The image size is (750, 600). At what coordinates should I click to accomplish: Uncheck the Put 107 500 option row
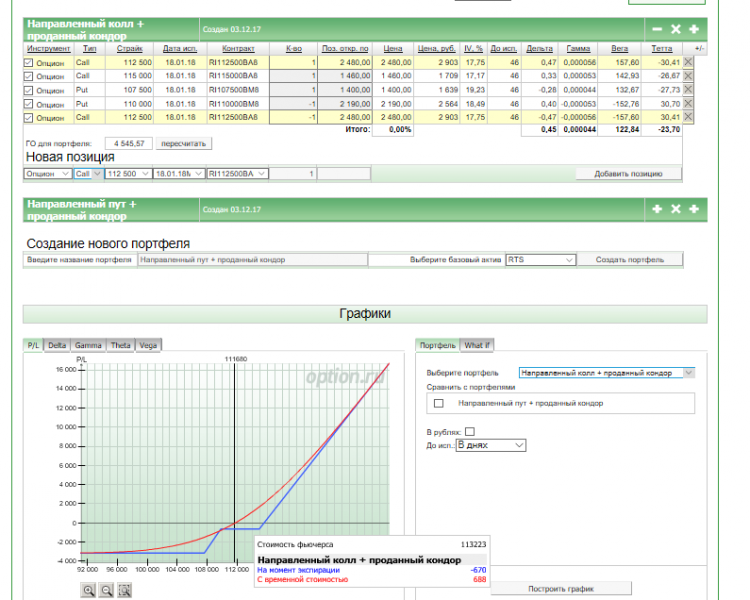[29, 90]
